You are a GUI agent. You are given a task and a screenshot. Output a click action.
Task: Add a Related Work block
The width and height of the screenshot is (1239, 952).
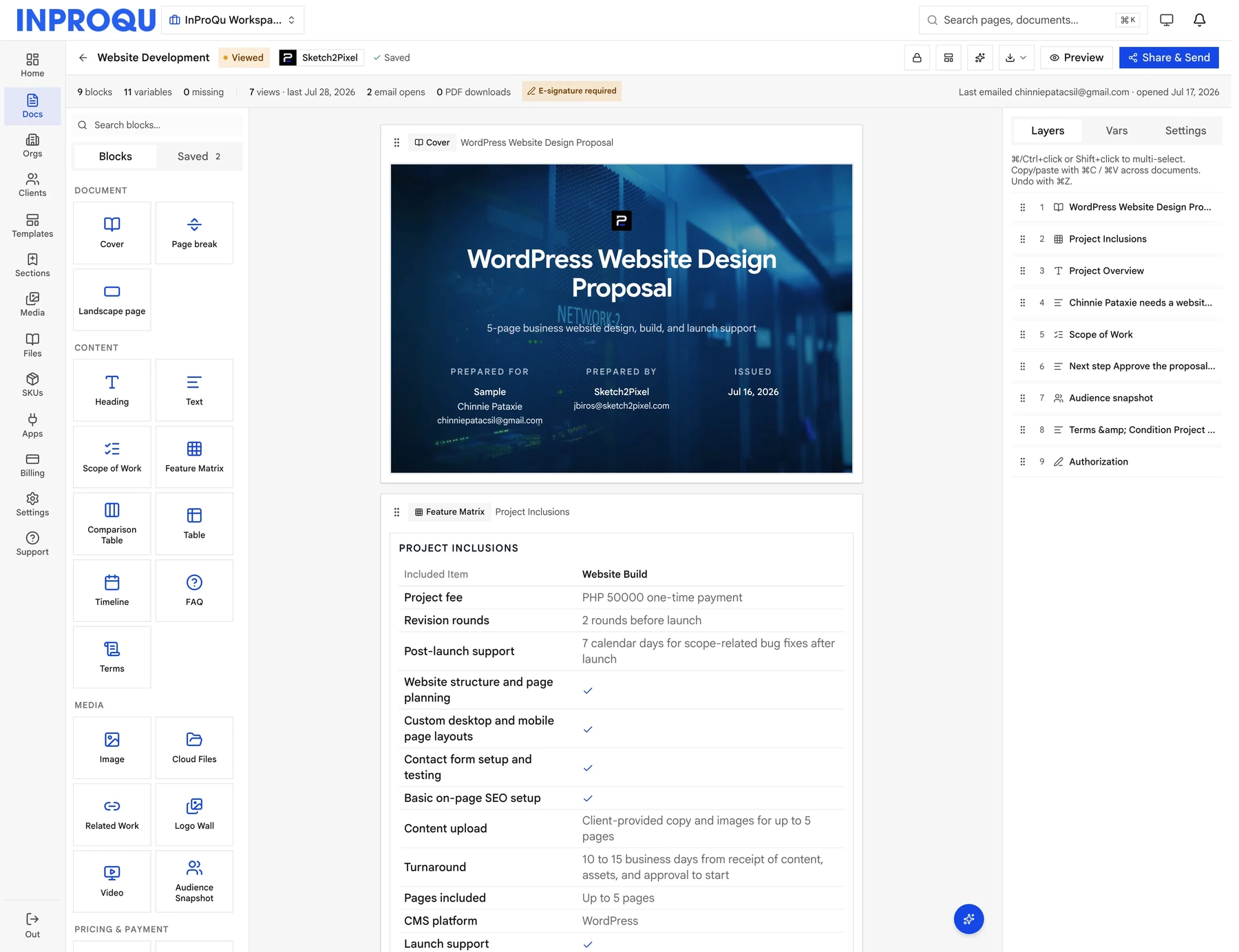(x=112, y=815)
